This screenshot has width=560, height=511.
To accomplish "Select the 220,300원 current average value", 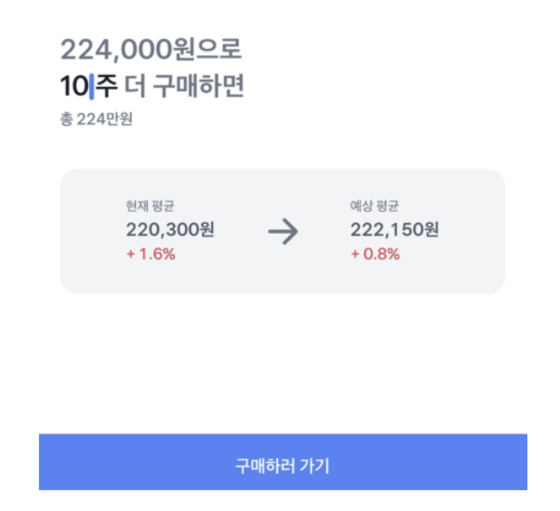I will click(170, 229).
